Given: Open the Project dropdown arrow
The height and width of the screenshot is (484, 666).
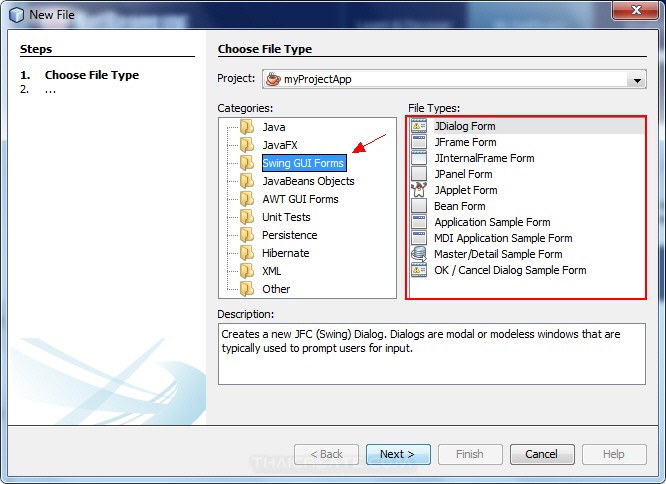Looking at the screenshot, I should [637, 80].
